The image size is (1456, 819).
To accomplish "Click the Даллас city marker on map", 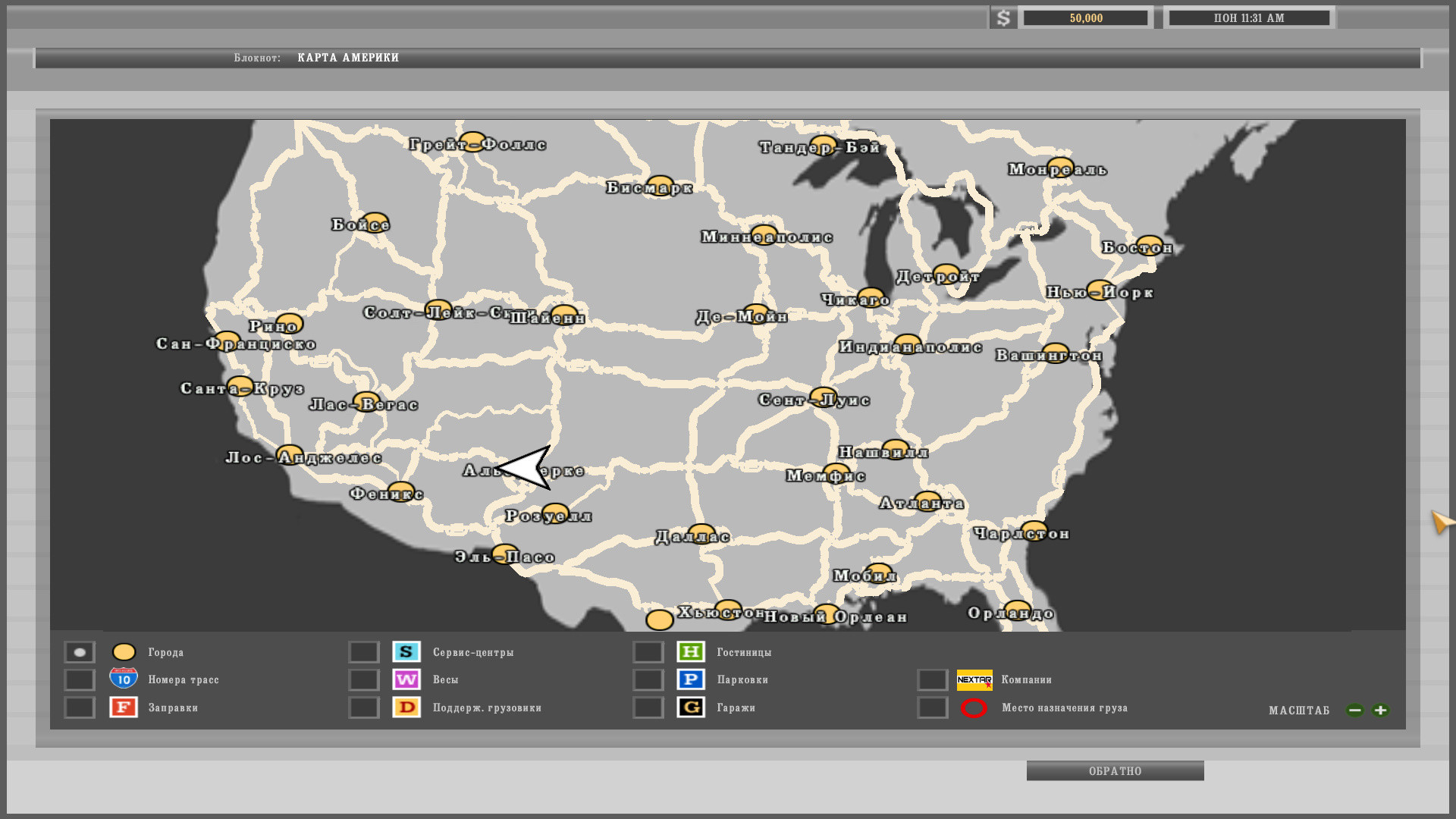I will pos(701,534).
